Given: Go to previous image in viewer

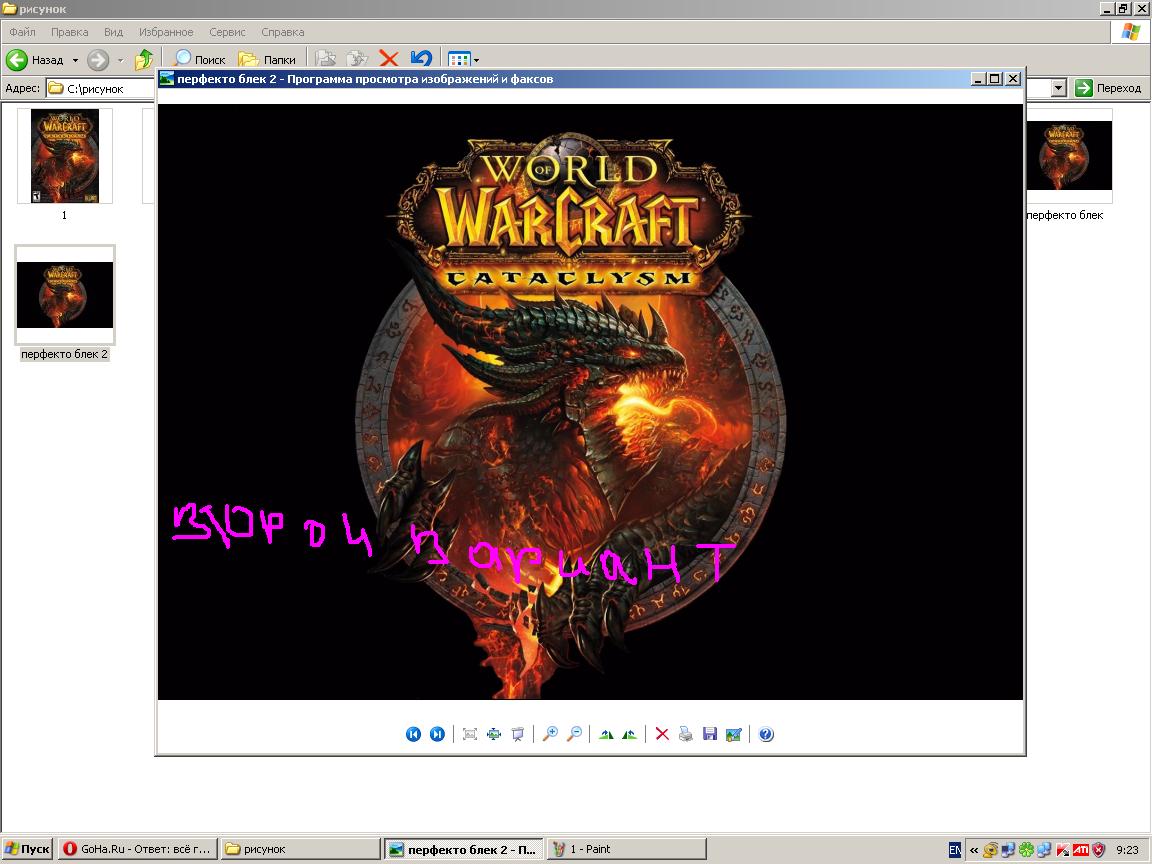Looking at the screenshot, I should coord(414,734).
